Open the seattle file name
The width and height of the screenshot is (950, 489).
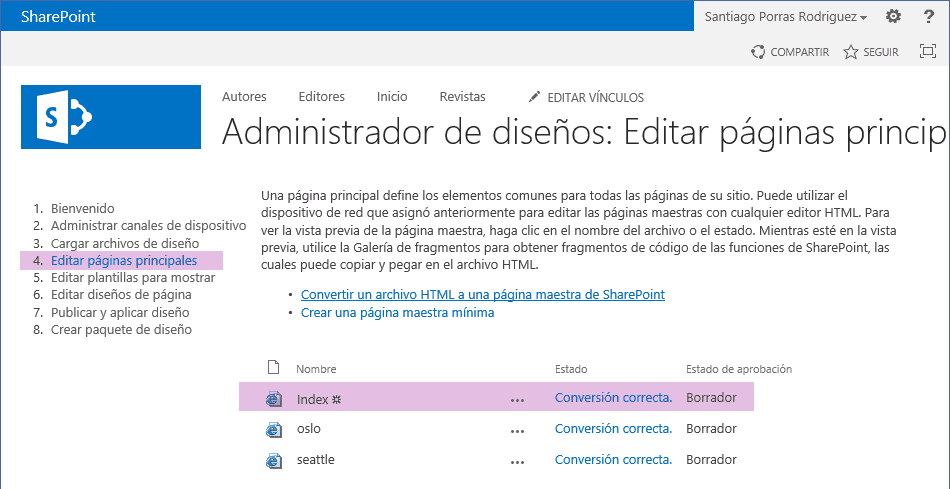(315, 460)
